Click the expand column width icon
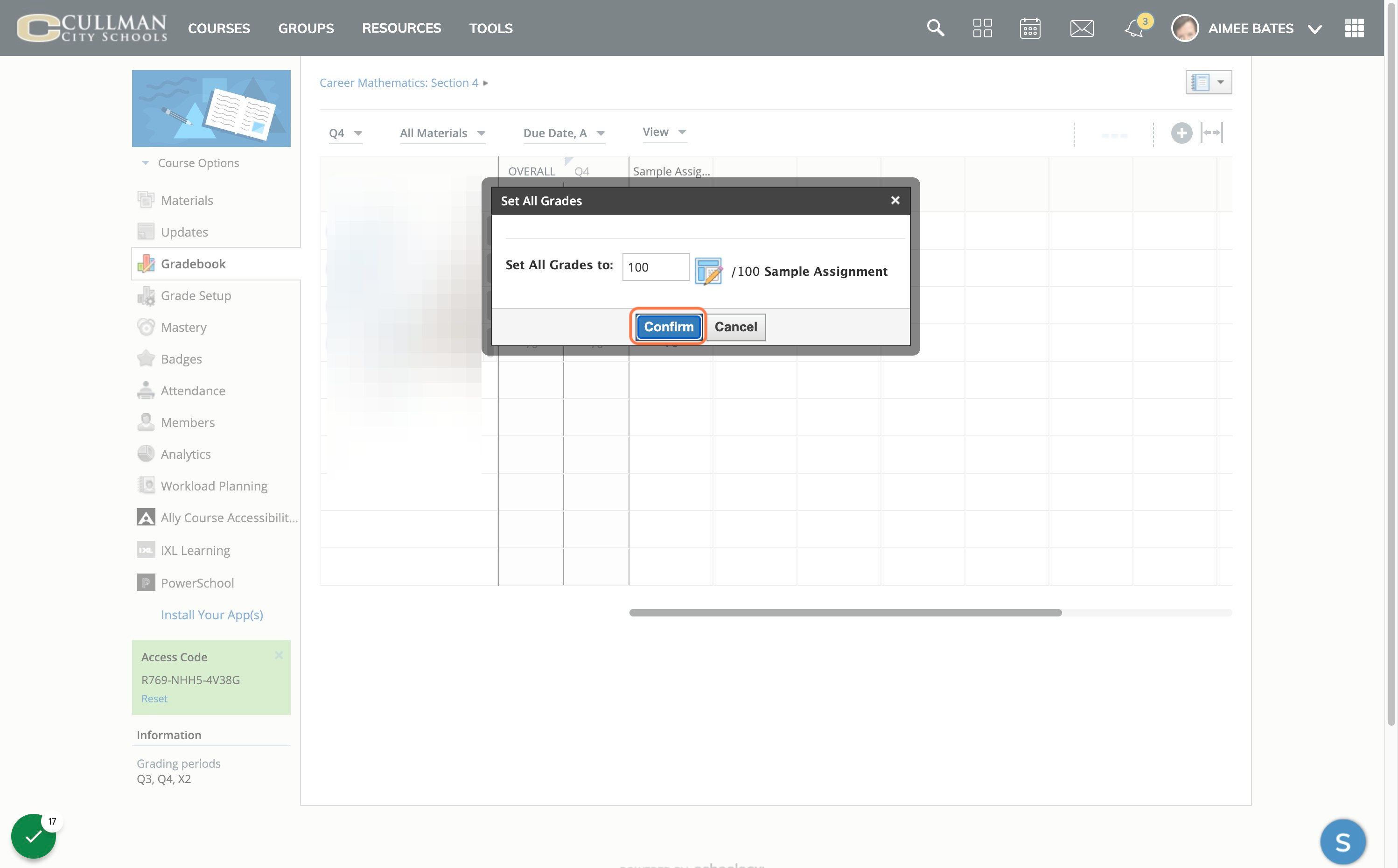Screen dimensions: 1398x868 click(x=1212, y=133)
